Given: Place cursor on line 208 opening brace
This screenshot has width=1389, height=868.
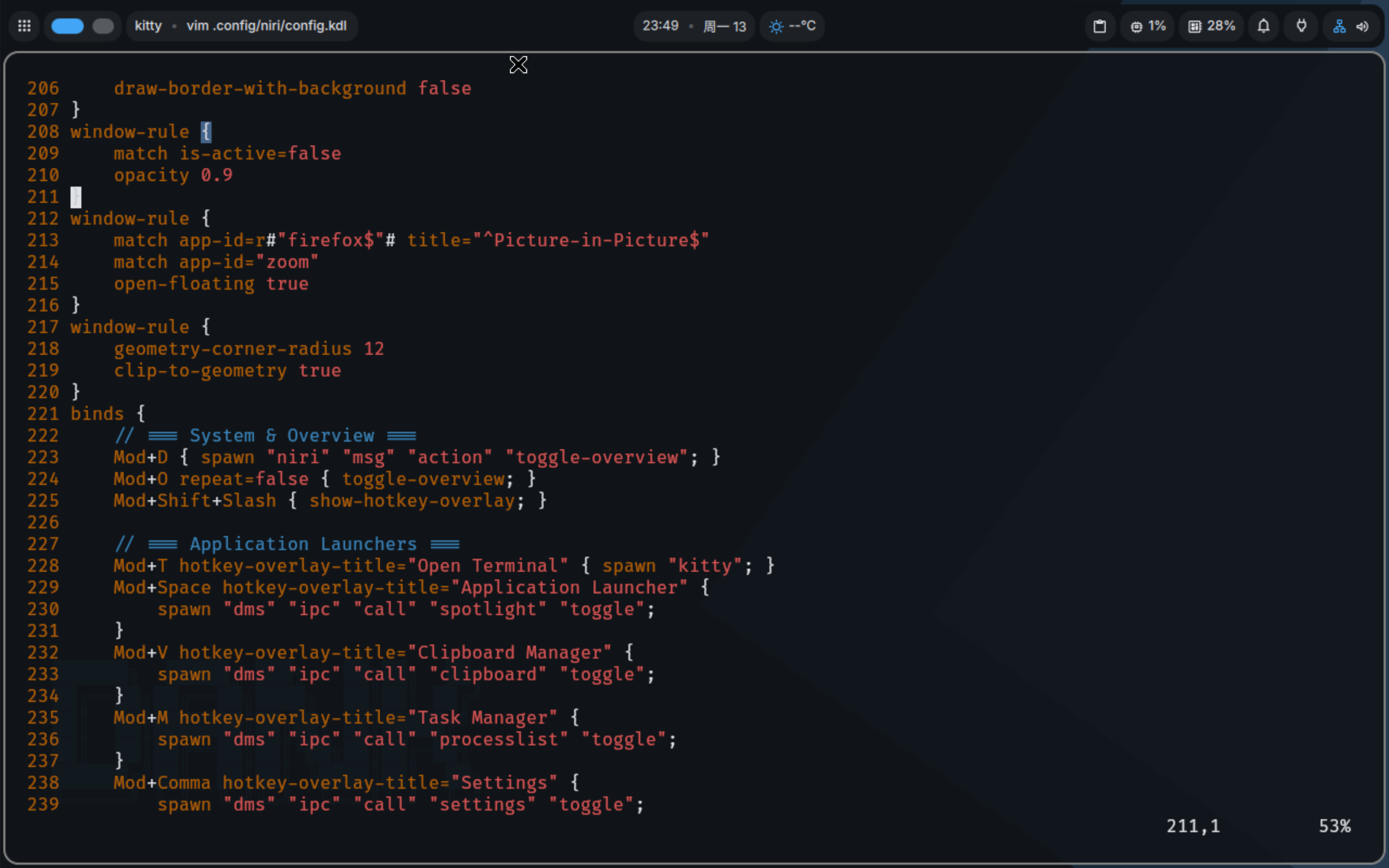Looking at the screenshot, I should [206, 132].
